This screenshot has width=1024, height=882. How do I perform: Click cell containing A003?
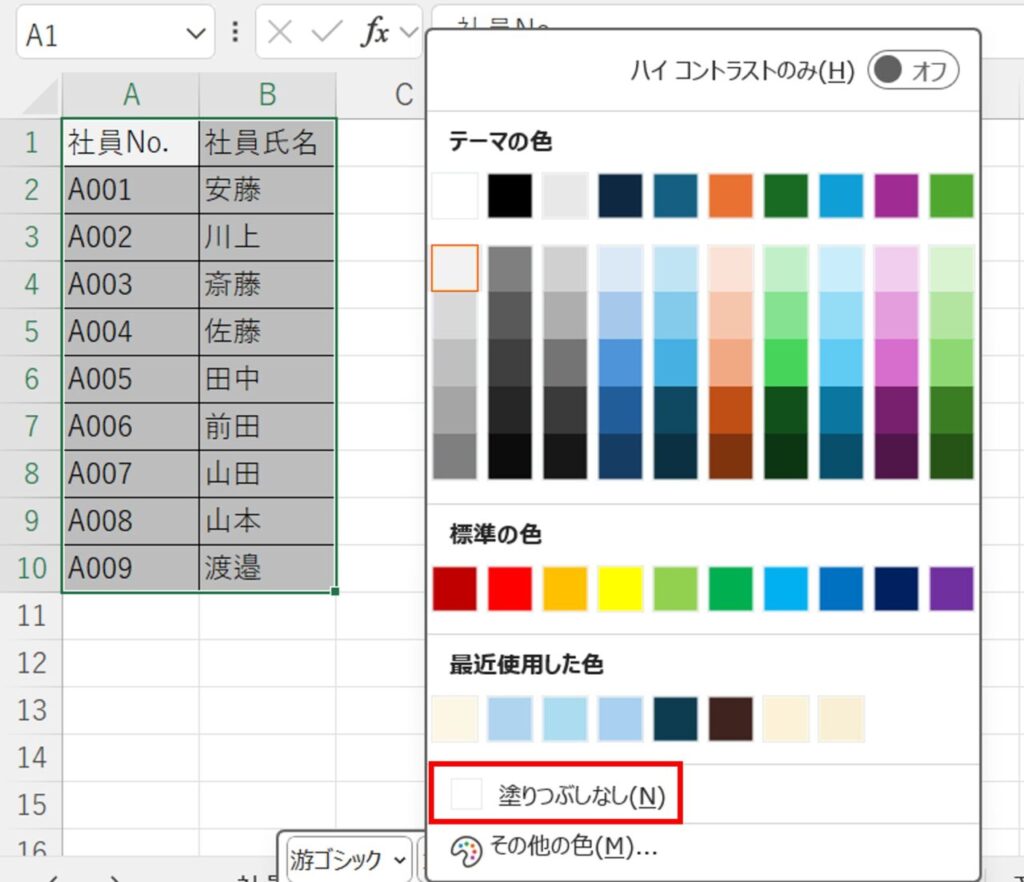pos(131,285)
